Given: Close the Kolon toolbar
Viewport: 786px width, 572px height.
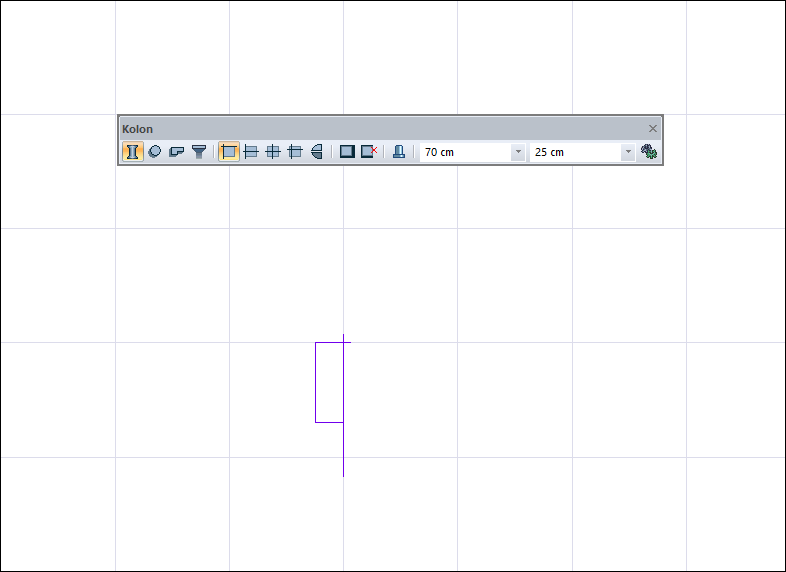Looking at the screenshot, I should pyautogui.click(x=653, y=129).
